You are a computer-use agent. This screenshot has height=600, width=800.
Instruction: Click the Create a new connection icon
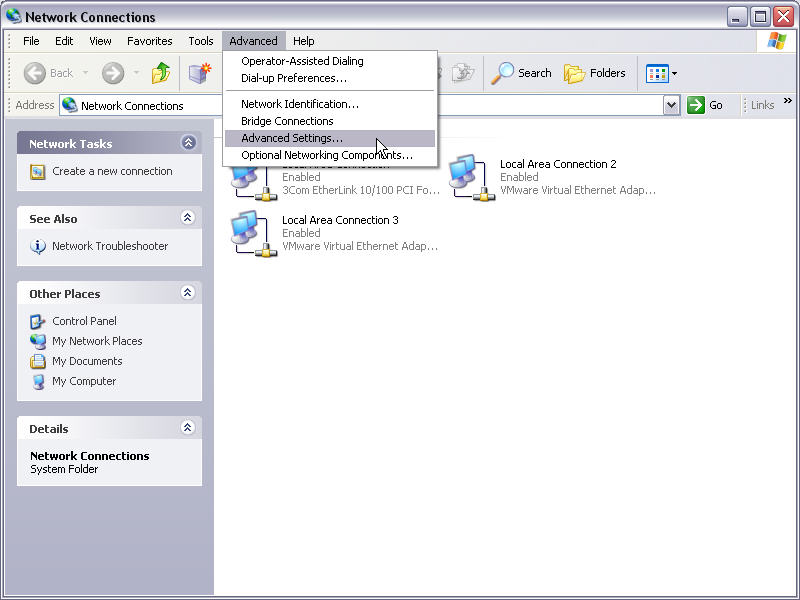tap(38, 172)
